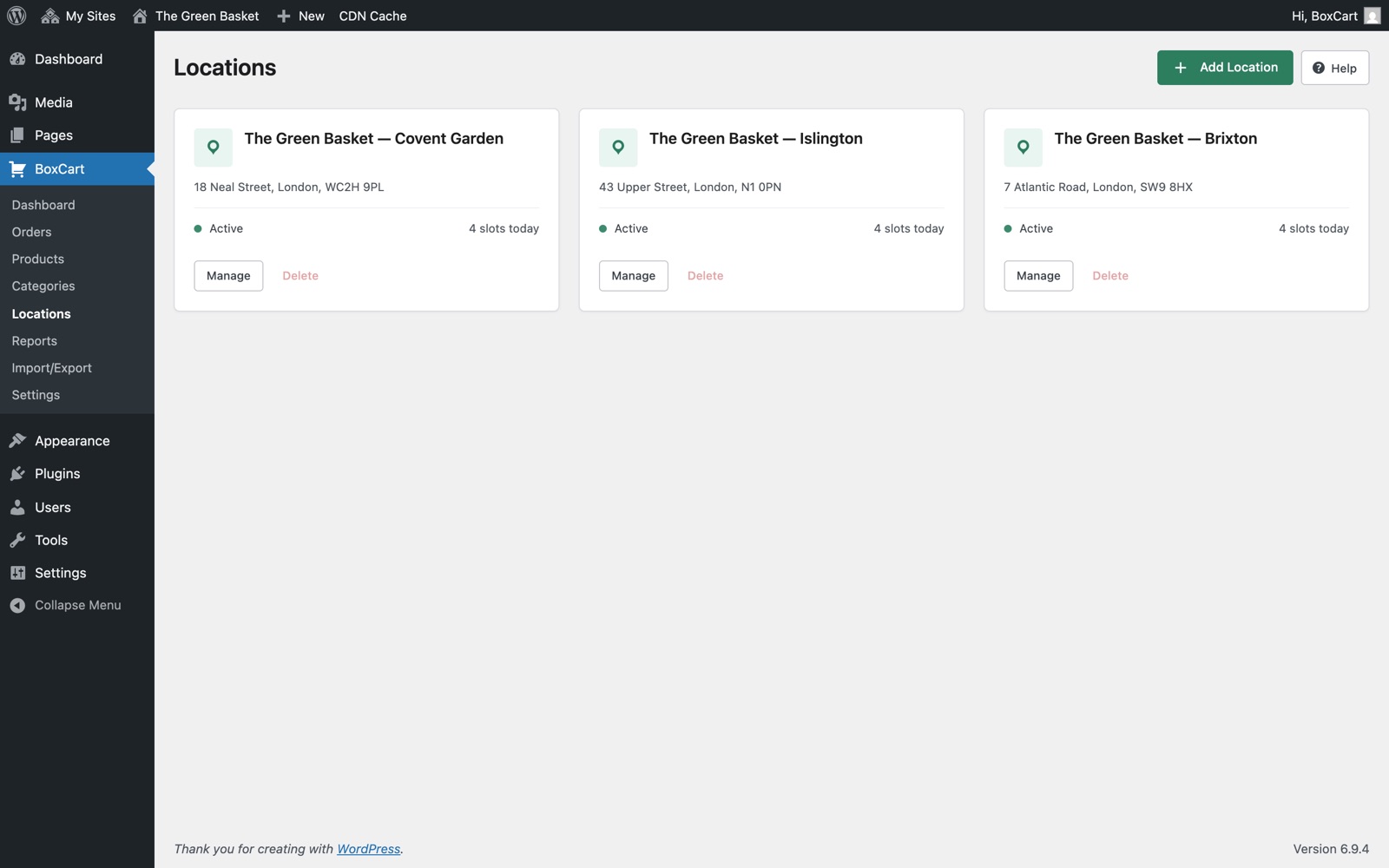Click The Green Basket — Covent Garden title
This screenshot has width=1389, height=868.
373,139
